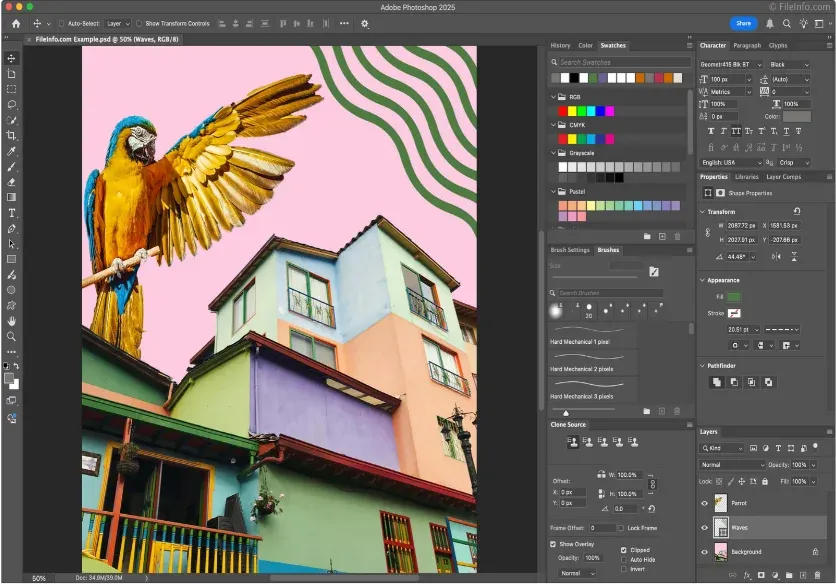Image resolution: width=836 pixels, height=584 pixels.
Task: Collapse the Grayscale swatch group
Action: coord(553,153)
